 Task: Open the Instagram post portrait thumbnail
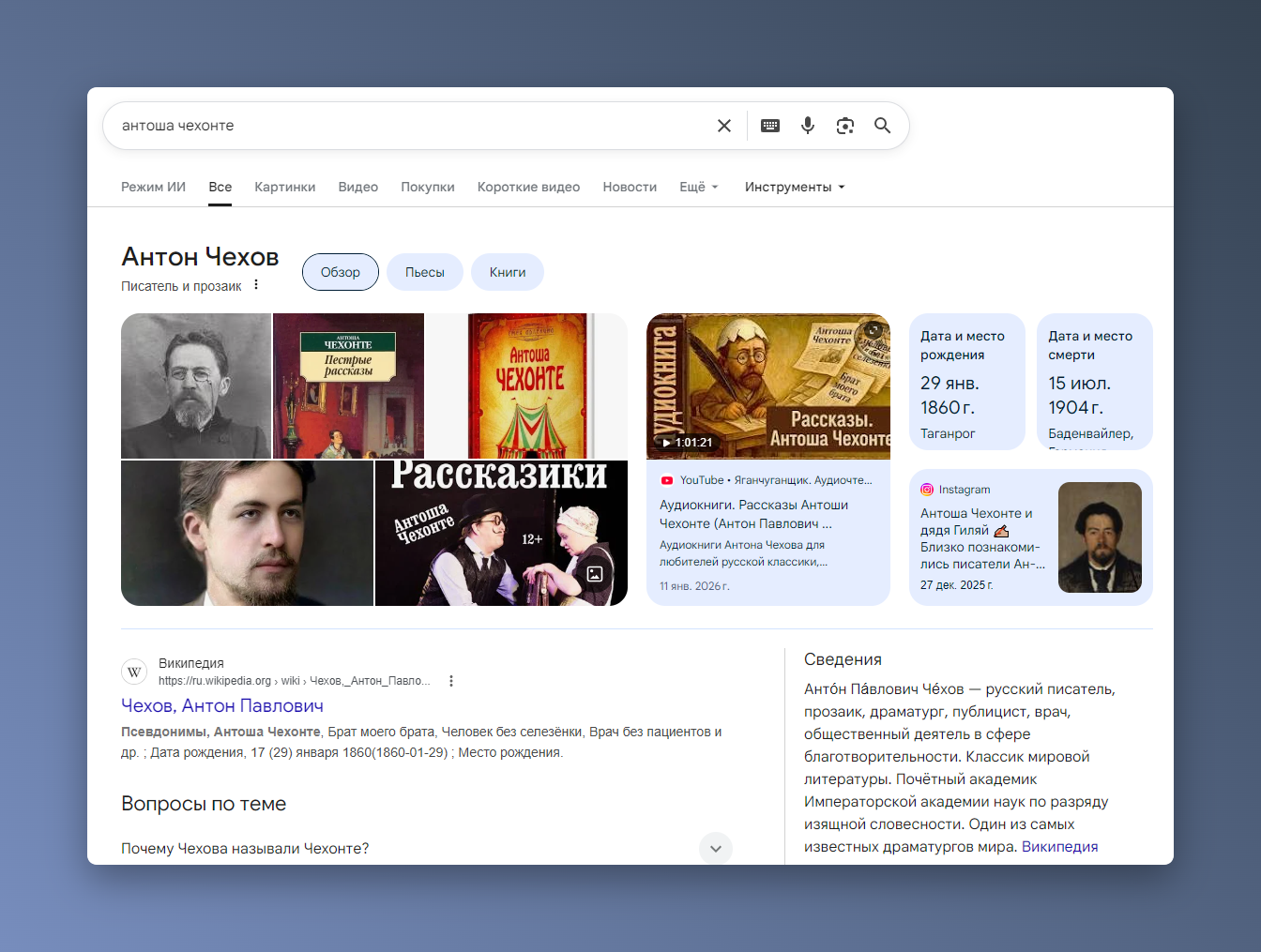click(1100, 537)
